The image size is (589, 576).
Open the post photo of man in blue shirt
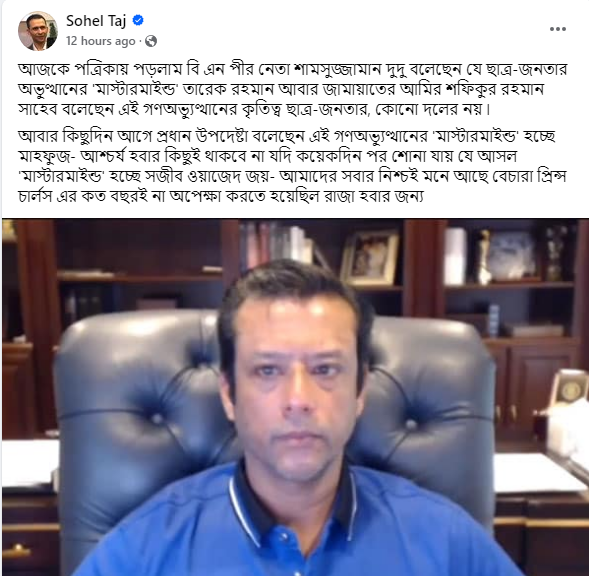(295, 397)
